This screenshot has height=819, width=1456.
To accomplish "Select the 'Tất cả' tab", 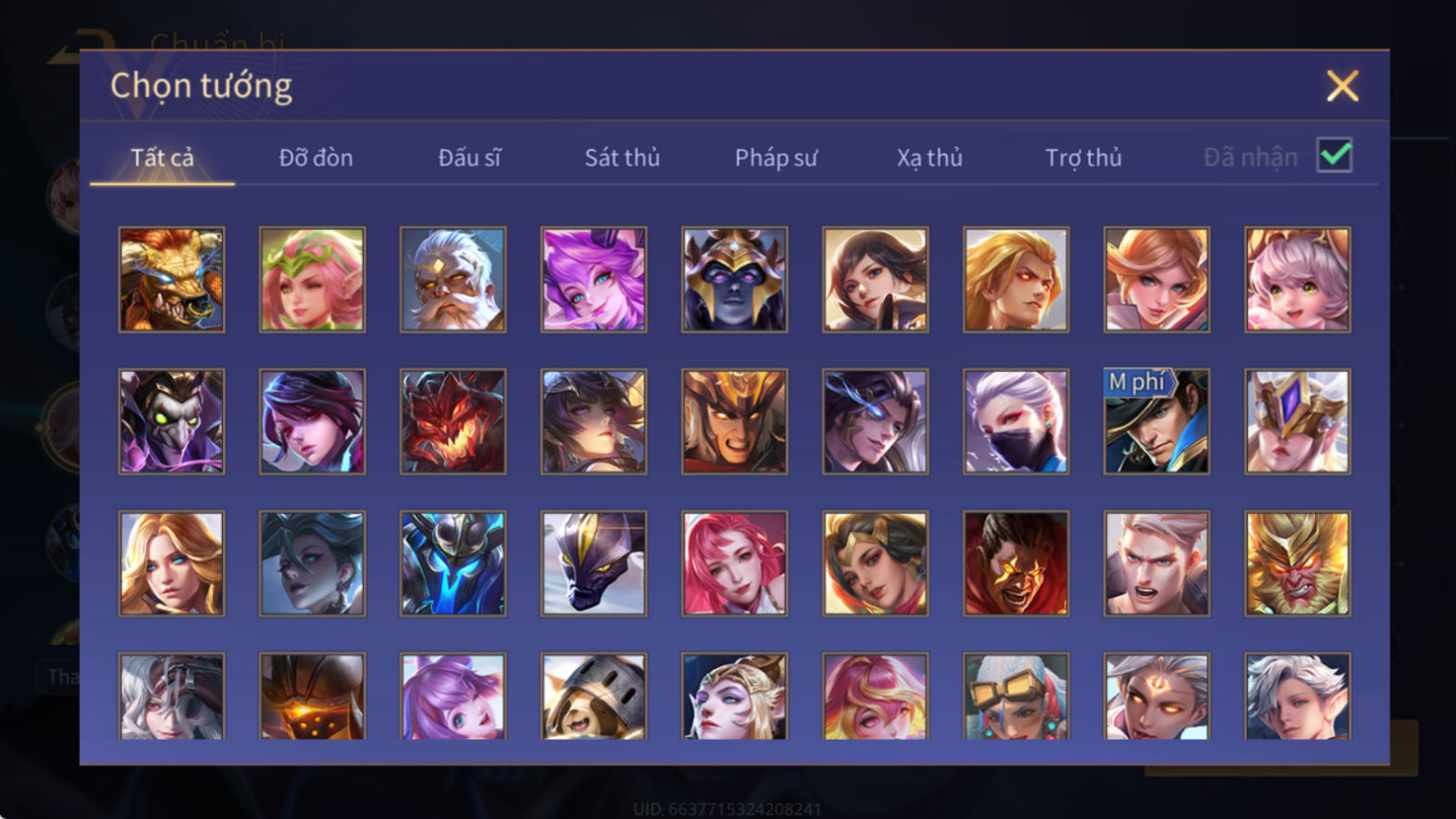I will tap(162, 158).
